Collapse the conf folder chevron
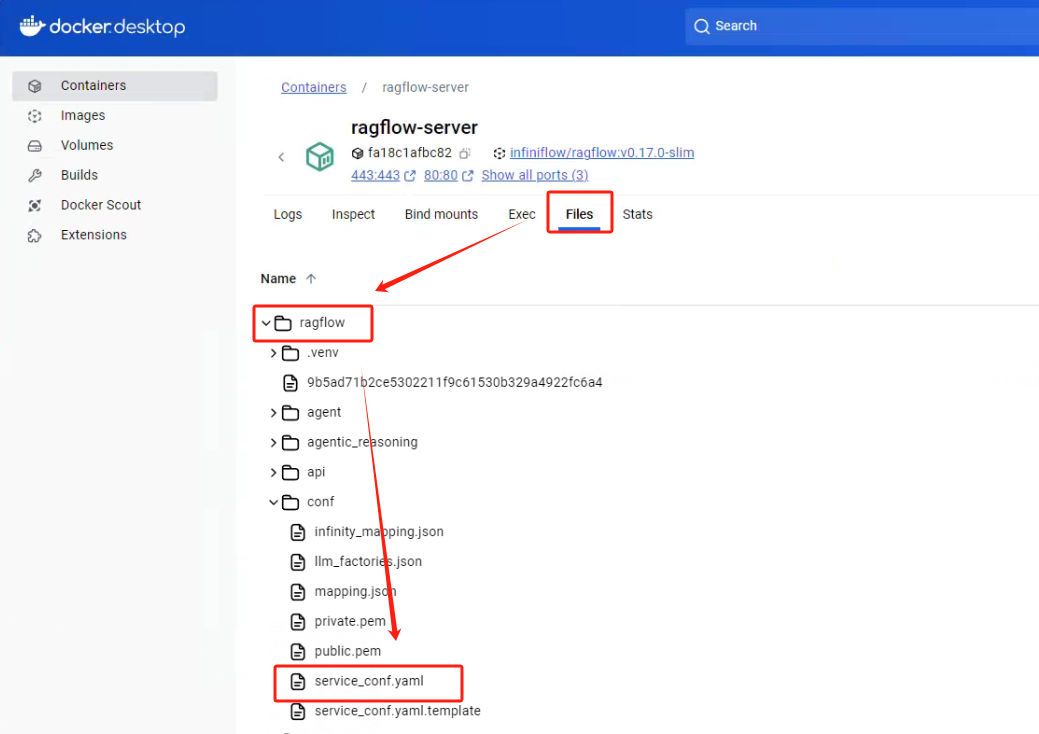Screen dimensions: 1039x734 [x=273, y=502]
